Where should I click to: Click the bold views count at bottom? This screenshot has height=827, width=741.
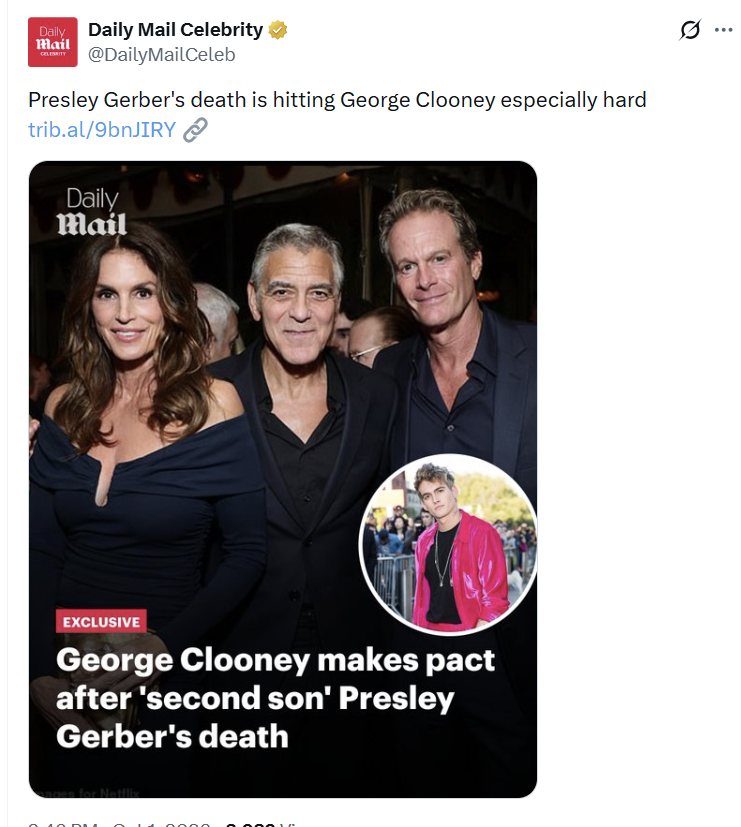coord(251,824)
